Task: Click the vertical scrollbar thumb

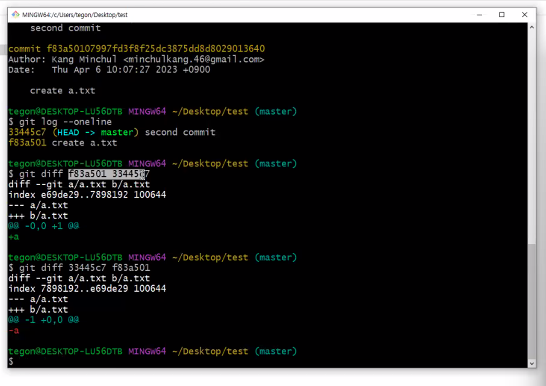Action: click(x=532, y=301)
